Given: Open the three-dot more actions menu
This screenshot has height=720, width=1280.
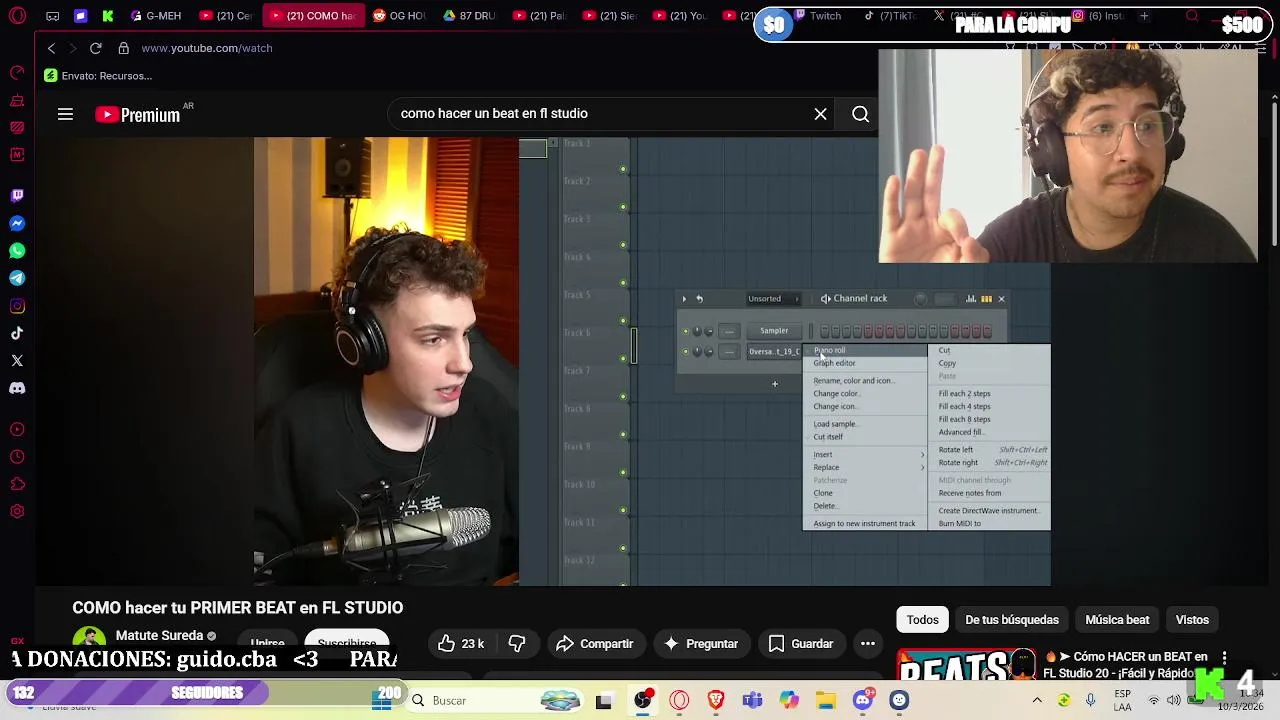Looking at the screenshot, I should click(x=868, y=644).
